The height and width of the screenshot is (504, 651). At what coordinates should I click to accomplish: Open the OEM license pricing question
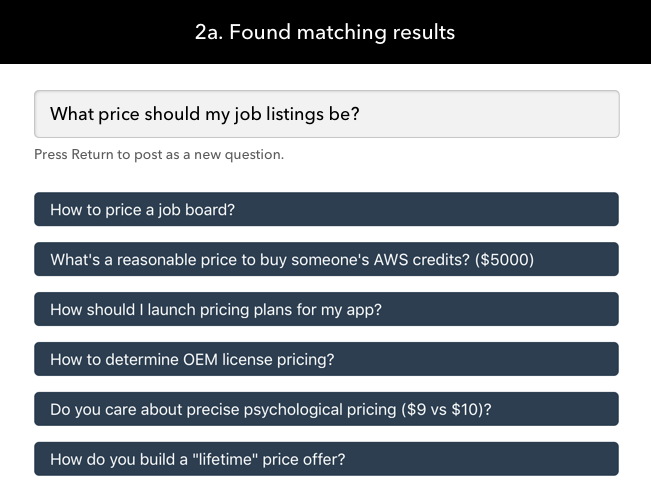coord(326,360)
